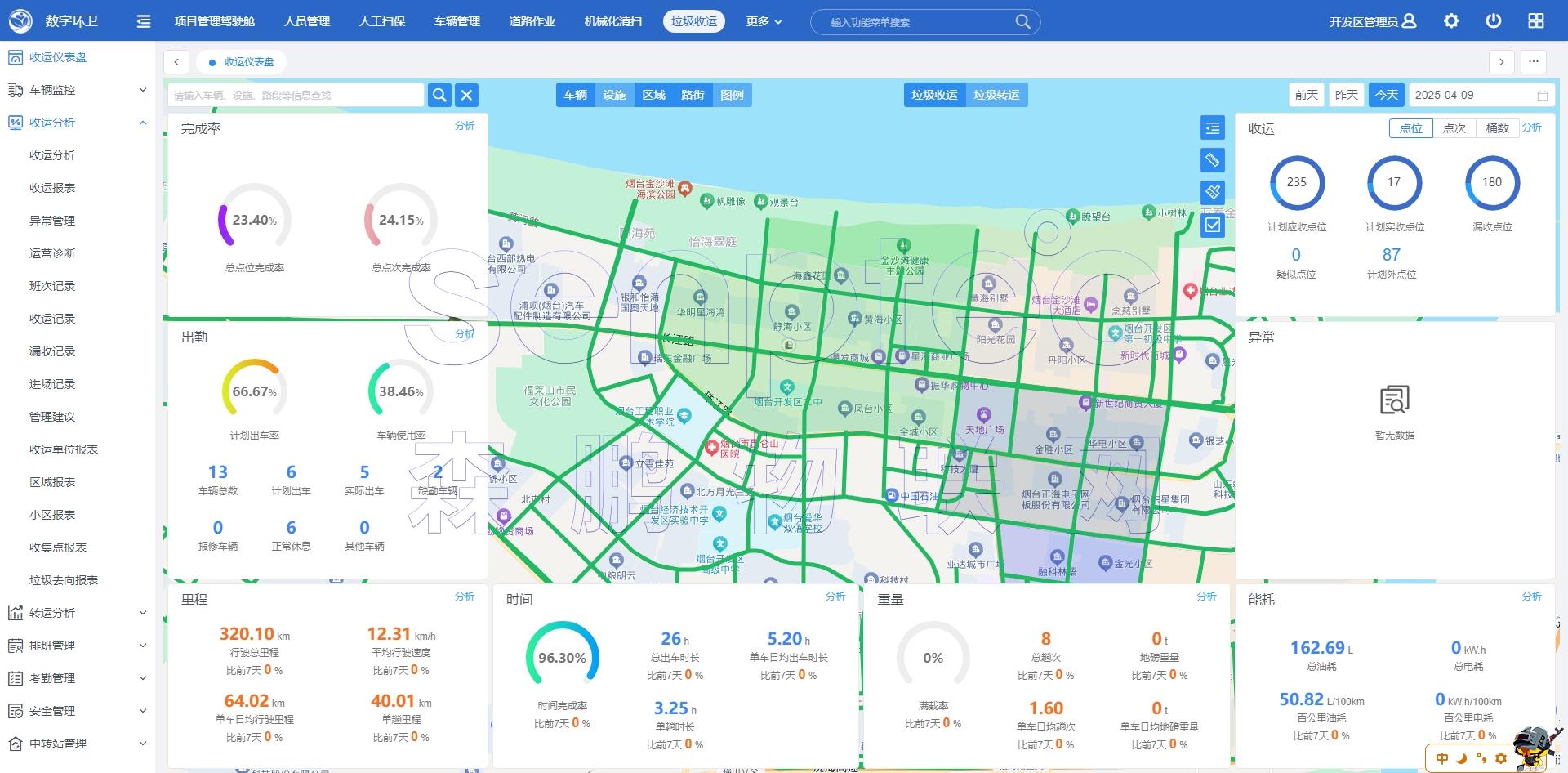The height and width of the screenshot is (773, 1568).
Task: Click the power logout icon
Action: (x=1493, y=21)
